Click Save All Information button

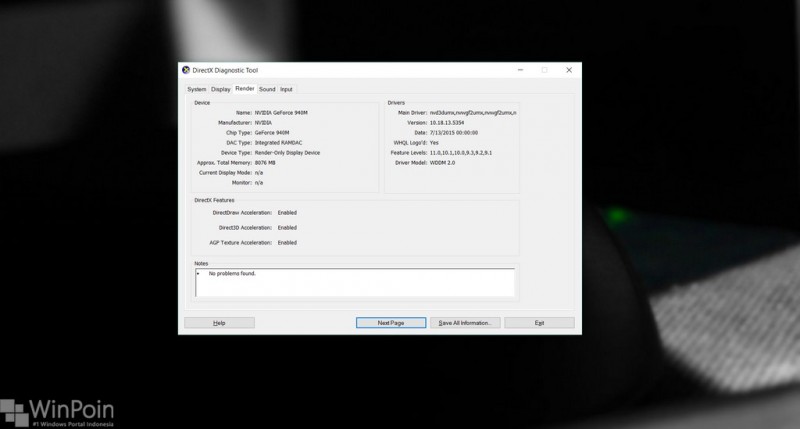click(465, 323)
